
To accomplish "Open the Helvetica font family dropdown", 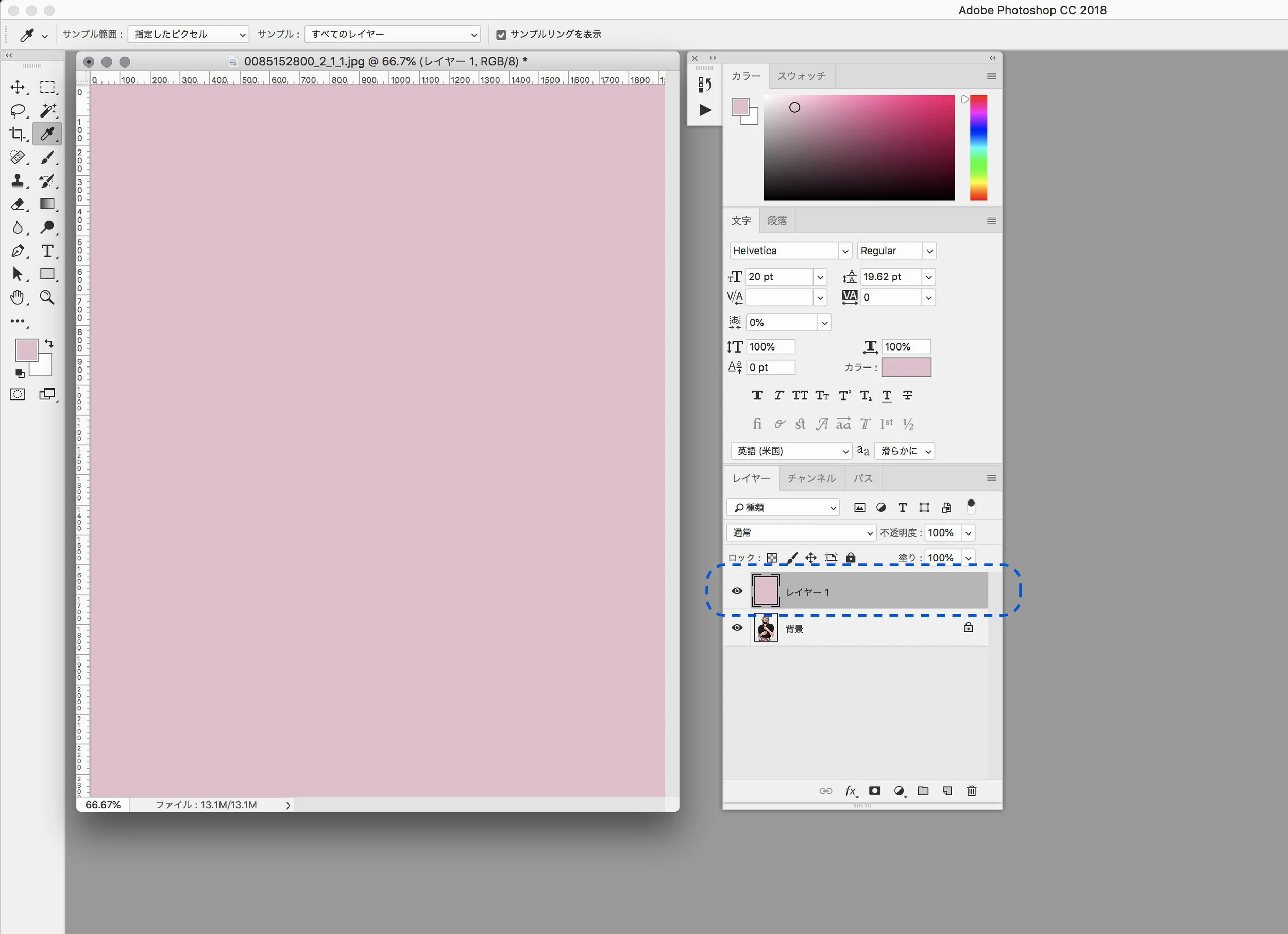I will click(x=790, y=251).
